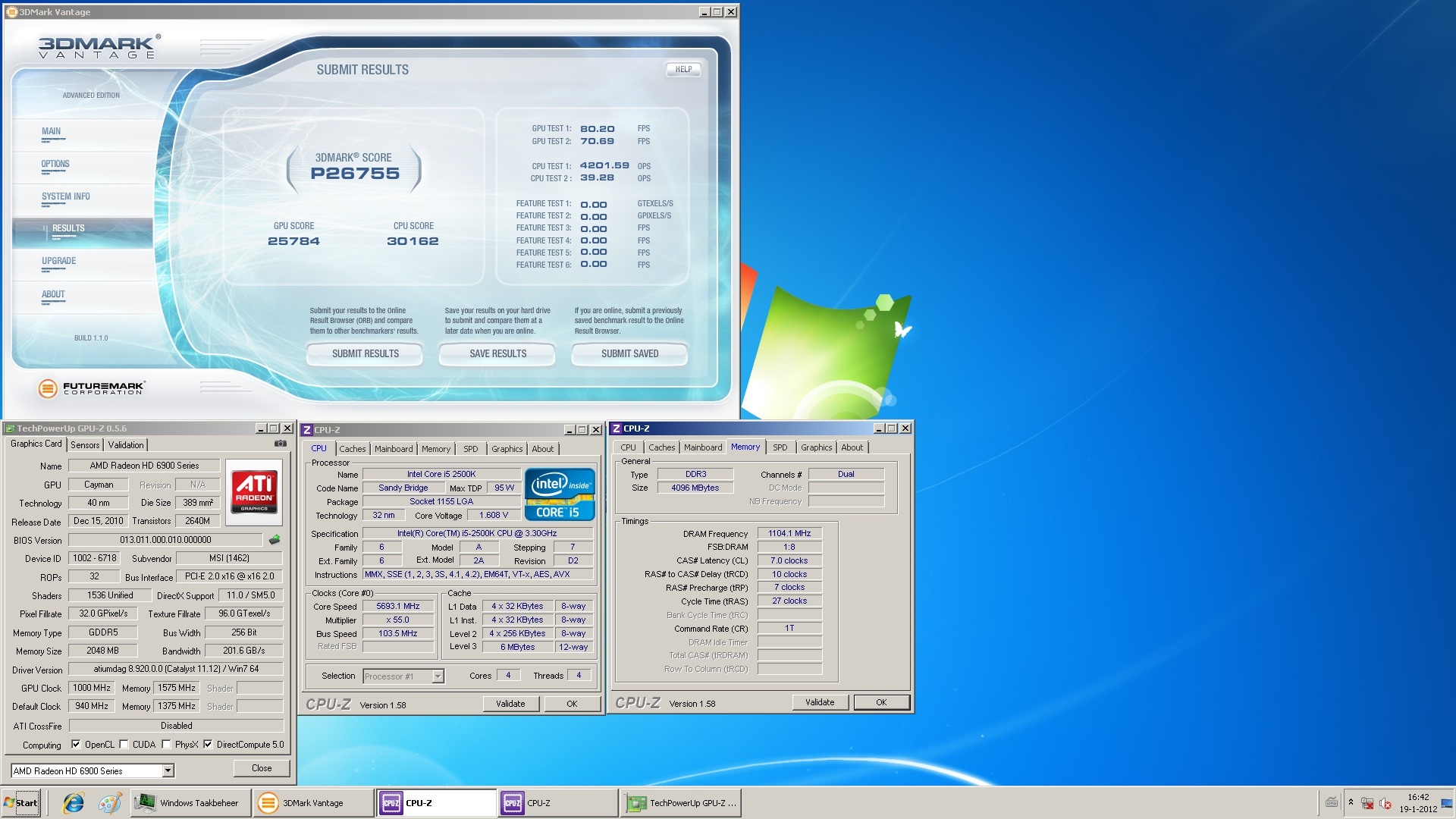Viewport: 1456px width, 819px height.
Task: Click SUBMIT SAVED button in 3DMark
Action: pyautogui.click(x=629, y=353)
